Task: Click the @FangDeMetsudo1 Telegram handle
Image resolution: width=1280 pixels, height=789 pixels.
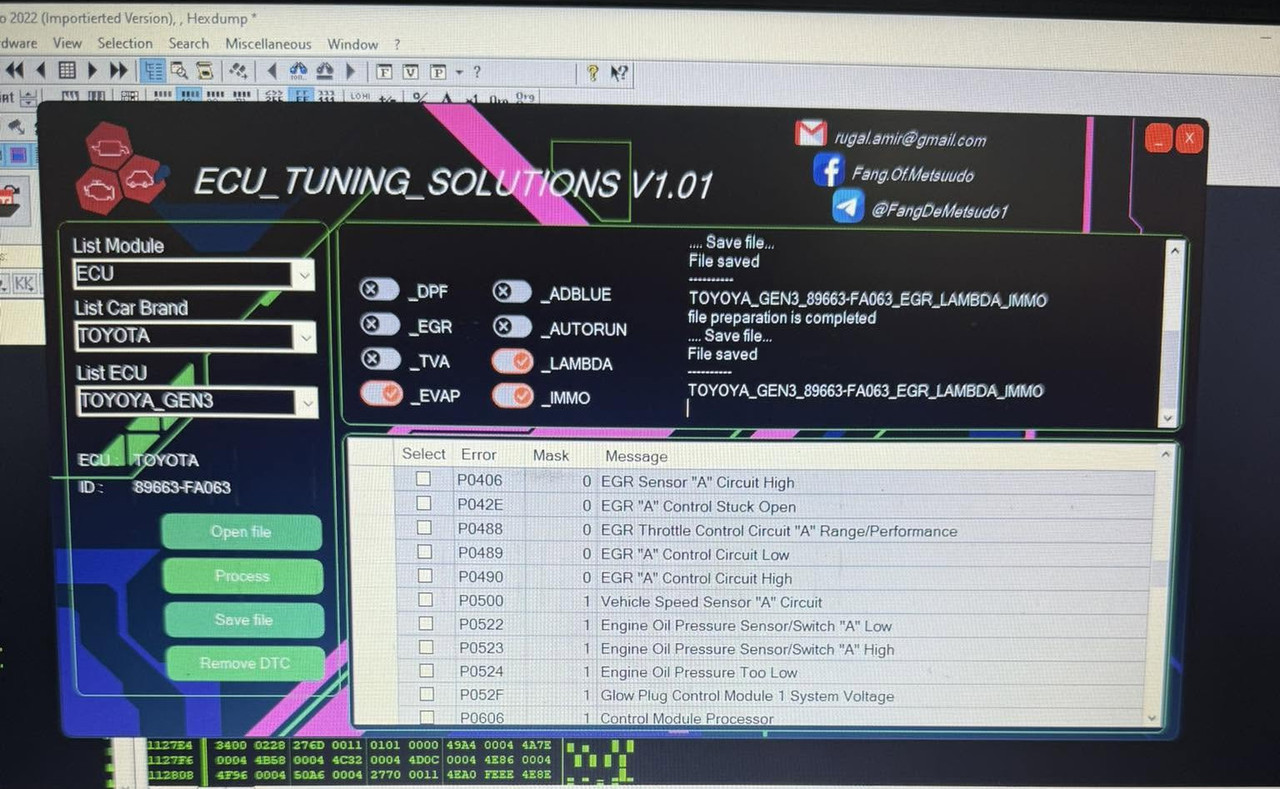Action: [939, 211]
